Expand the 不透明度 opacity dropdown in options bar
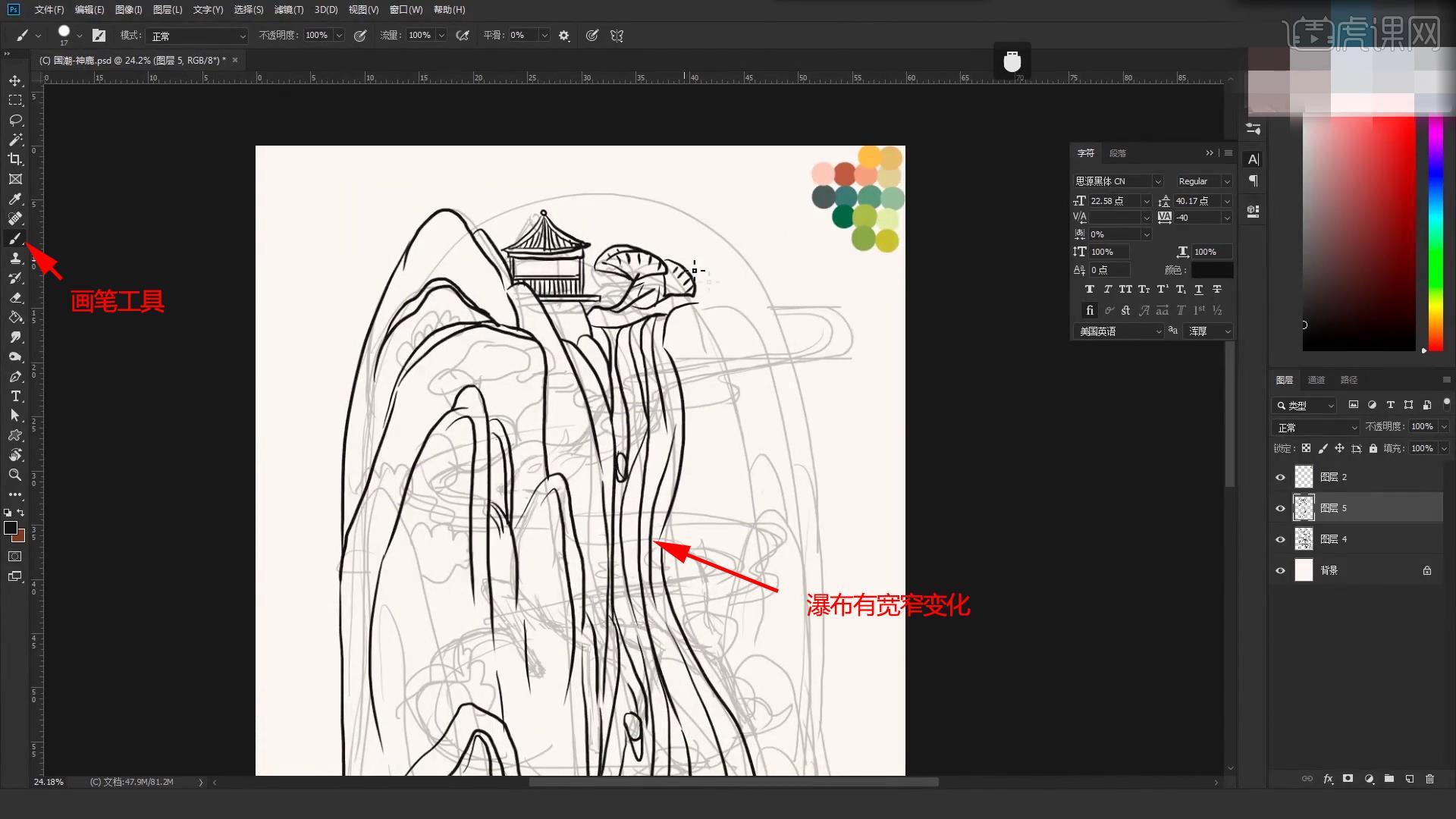1456x819 pixels. pos(339,36)
